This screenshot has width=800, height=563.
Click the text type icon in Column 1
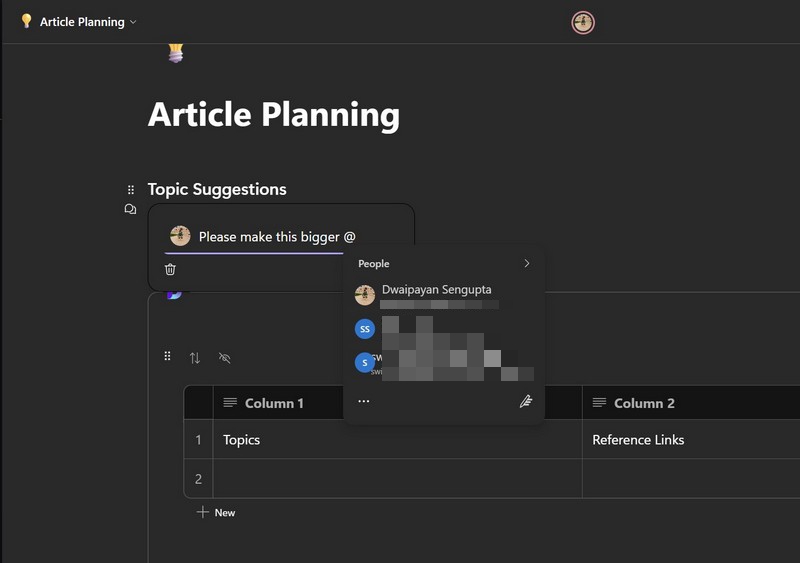(230, 403)
